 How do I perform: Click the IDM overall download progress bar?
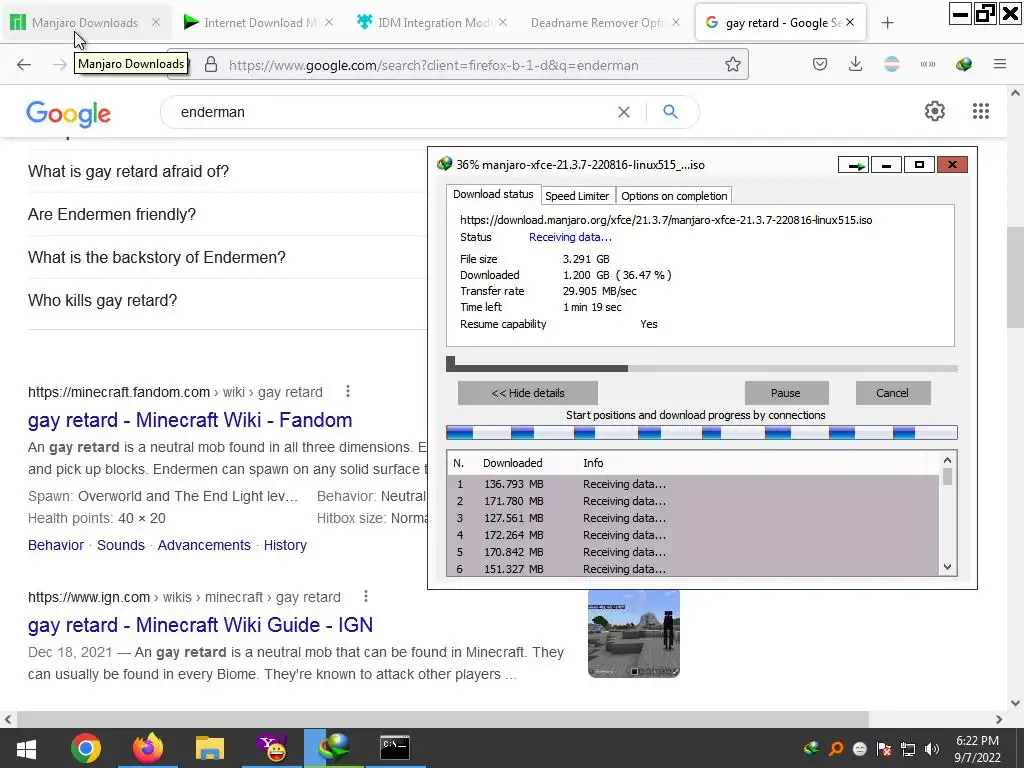[x=702, y=368]
